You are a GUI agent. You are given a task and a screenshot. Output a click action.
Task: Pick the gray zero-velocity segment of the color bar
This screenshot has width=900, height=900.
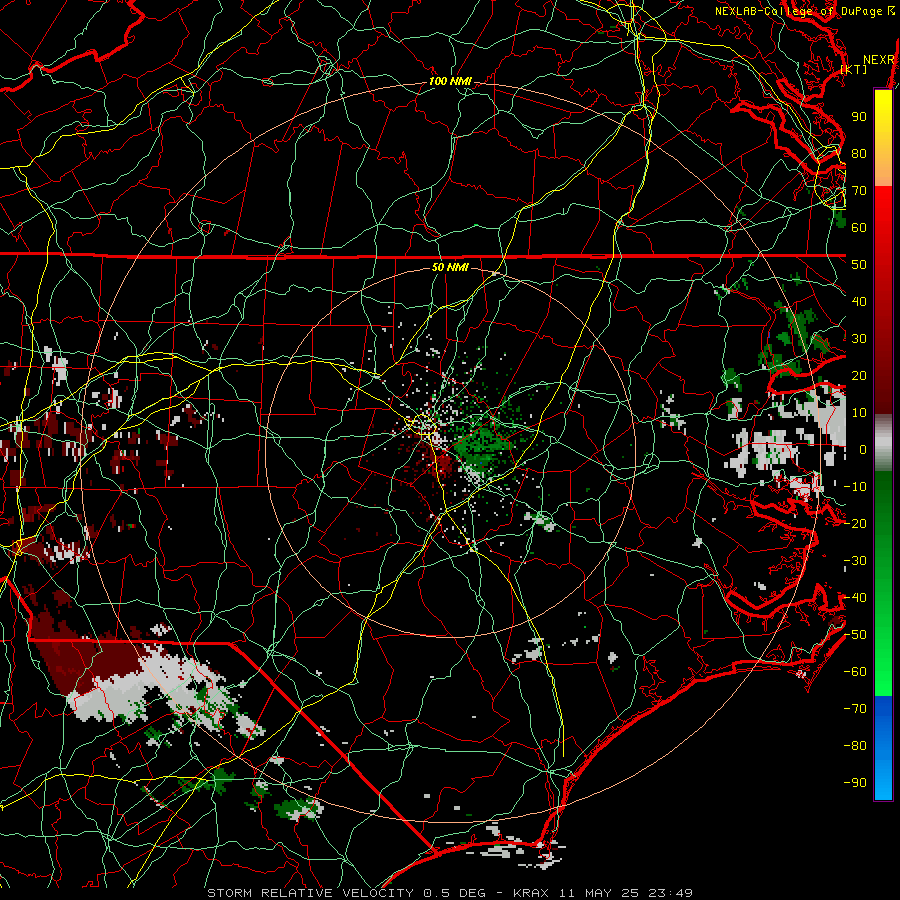pos(883,443)
